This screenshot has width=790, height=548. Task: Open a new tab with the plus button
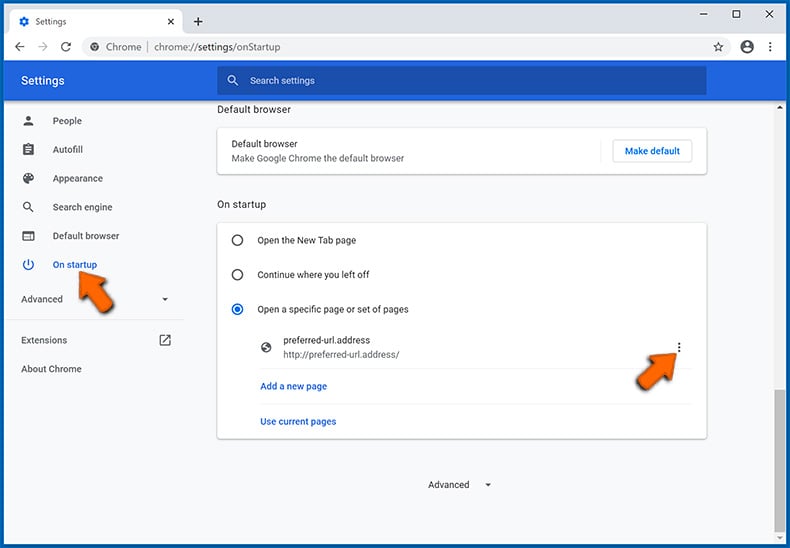tap(198, 22)
